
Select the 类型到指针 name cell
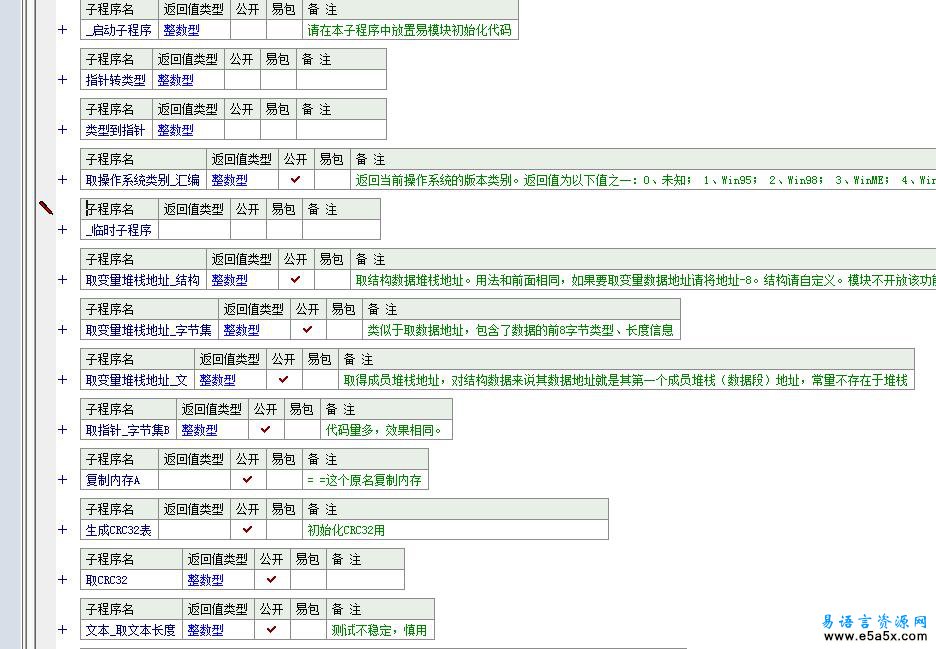click(x=116, y=130)
